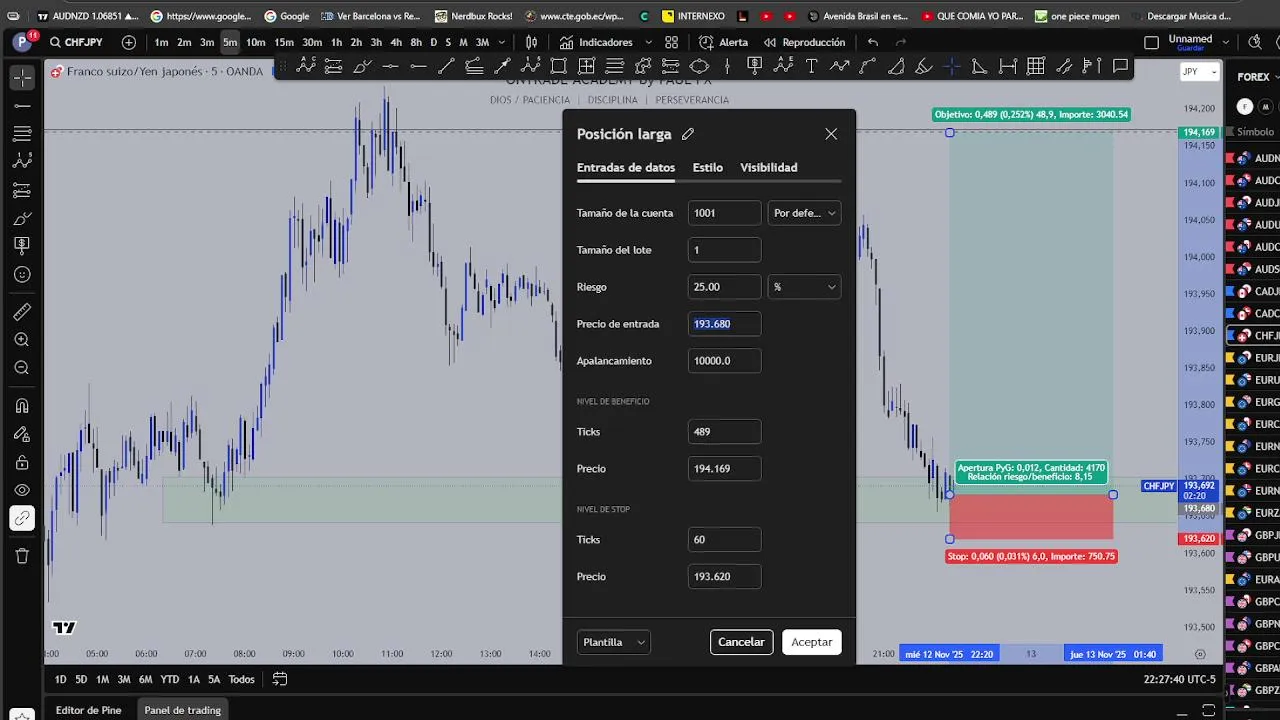Select the trend line tool in left toolbar
1280x720 pixels.
22,105
